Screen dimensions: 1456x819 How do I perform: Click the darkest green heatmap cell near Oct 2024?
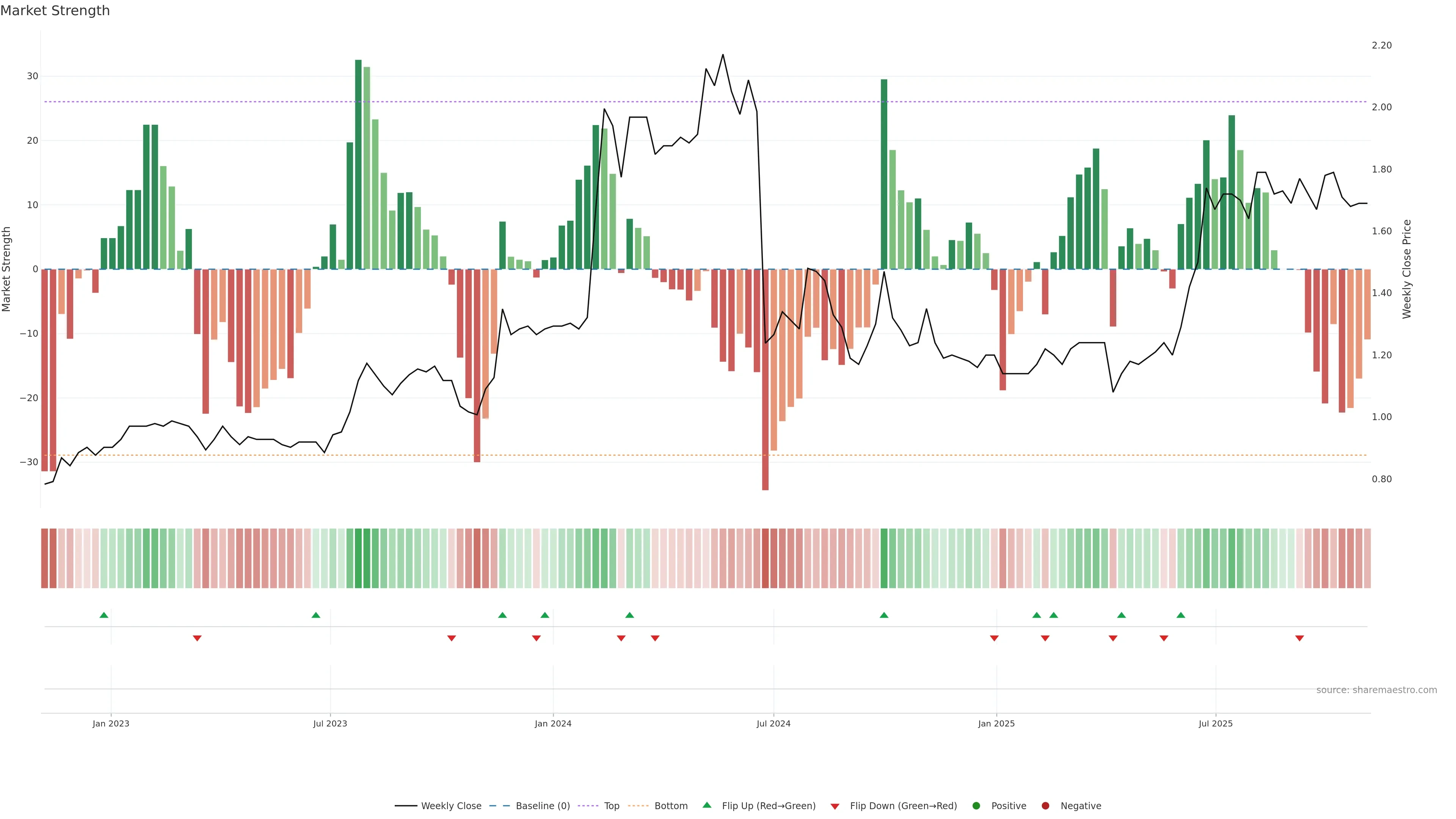[884, 558]
